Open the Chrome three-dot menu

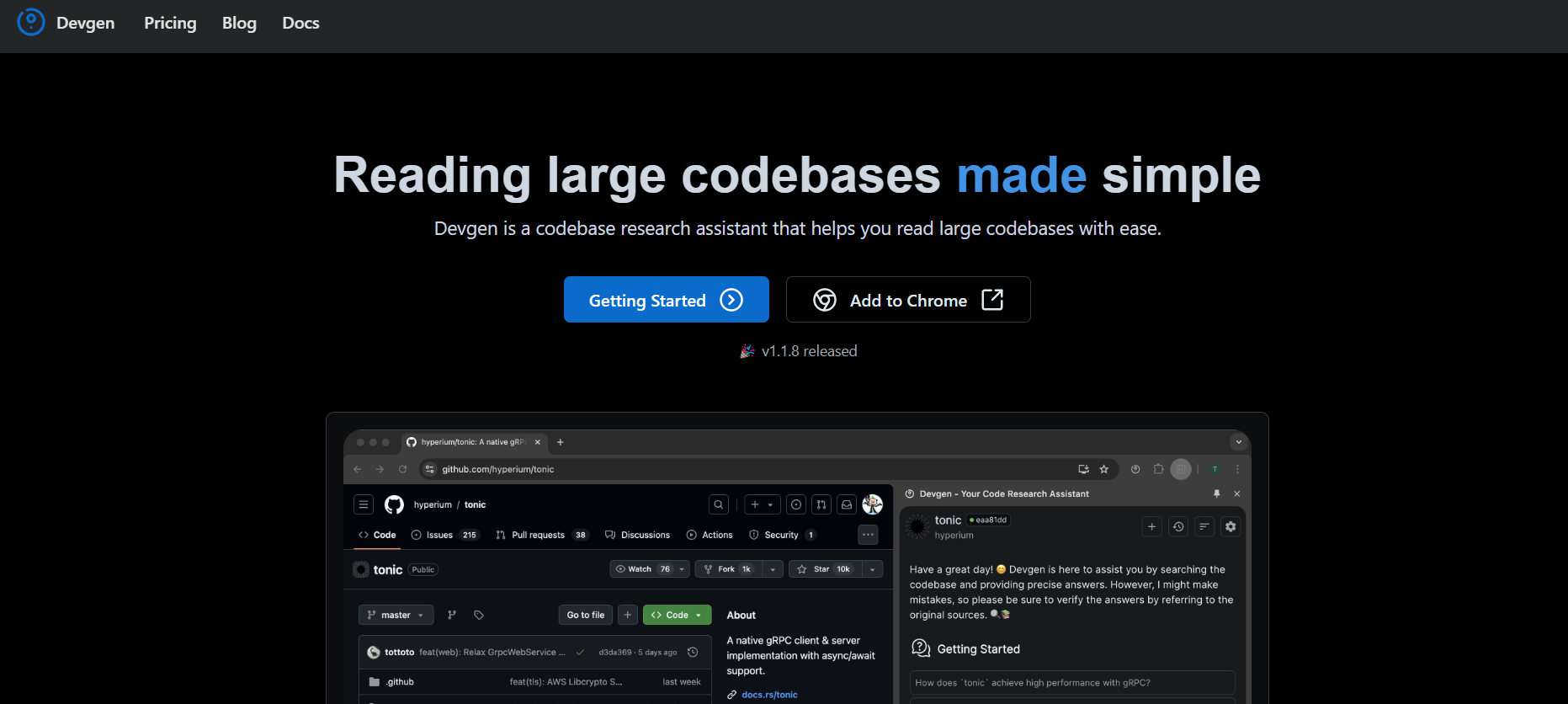click(1237, 469)
